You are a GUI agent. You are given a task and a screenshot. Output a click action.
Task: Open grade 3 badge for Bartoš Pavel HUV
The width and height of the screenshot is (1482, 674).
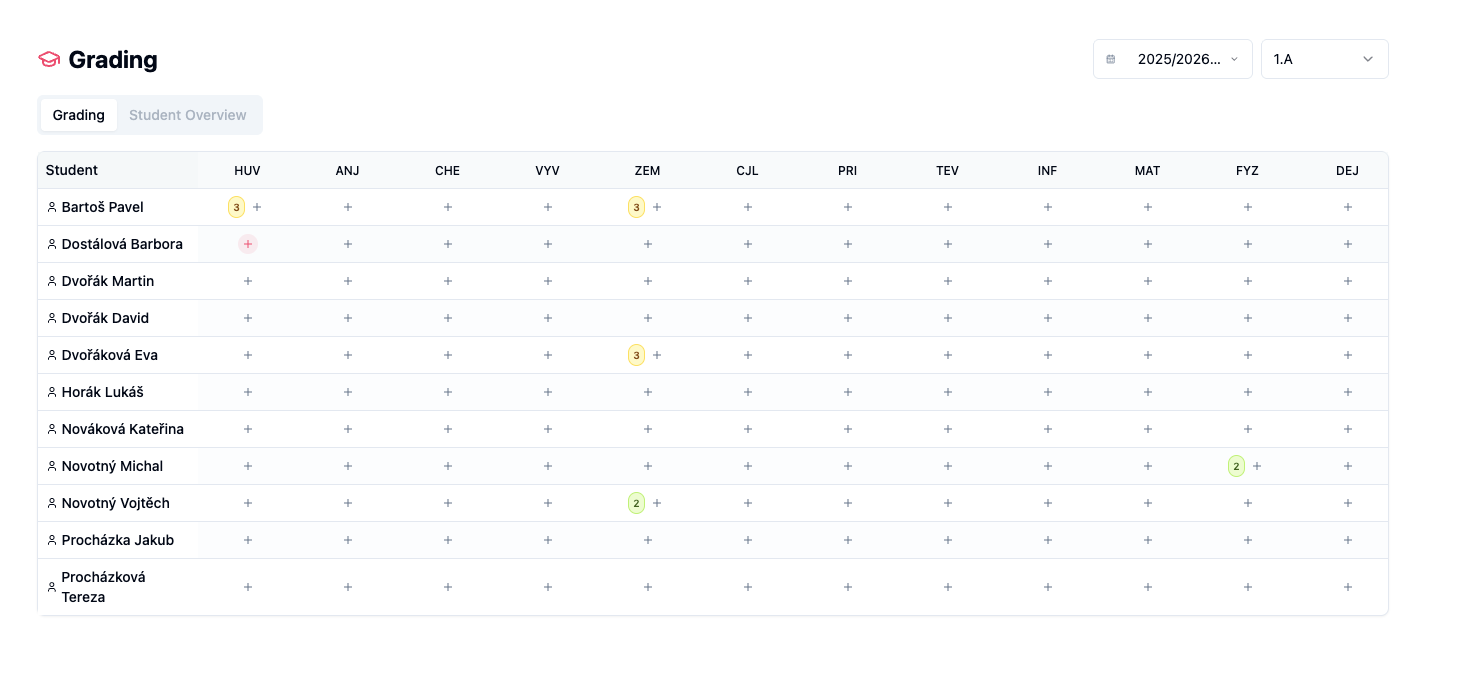coord(236,207)
